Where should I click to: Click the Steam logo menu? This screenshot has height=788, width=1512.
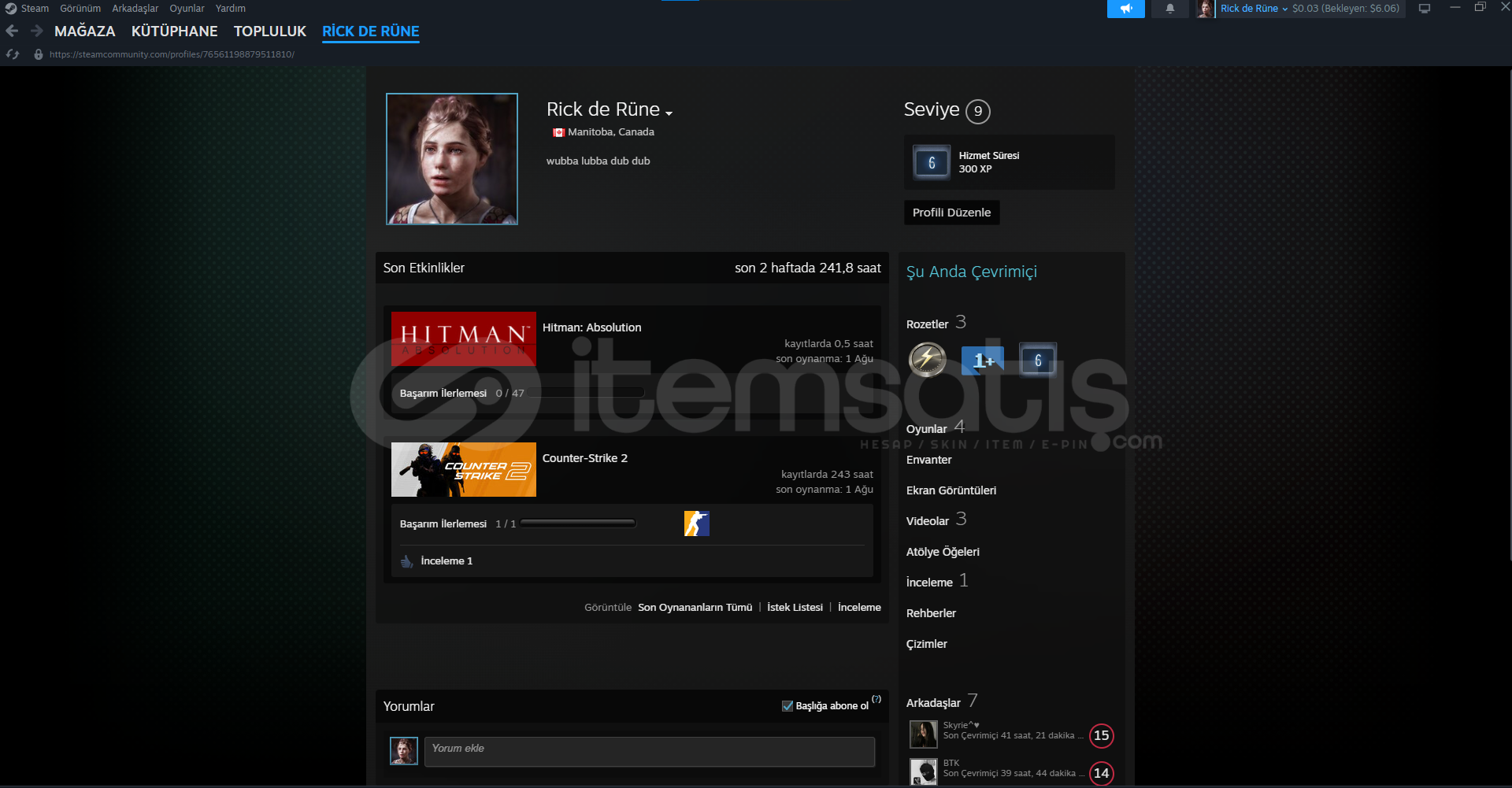11,9
